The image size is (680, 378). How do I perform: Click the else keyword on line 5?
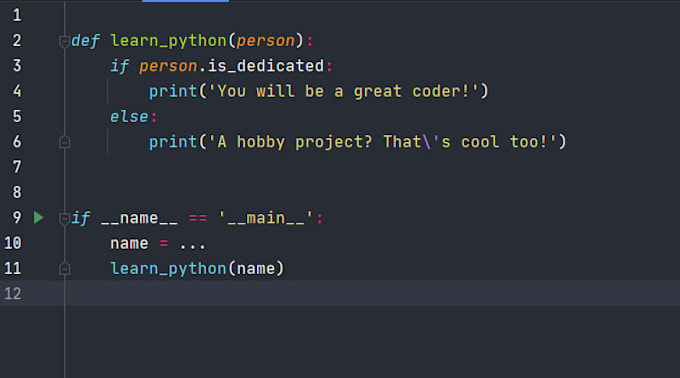pos(129,117)
